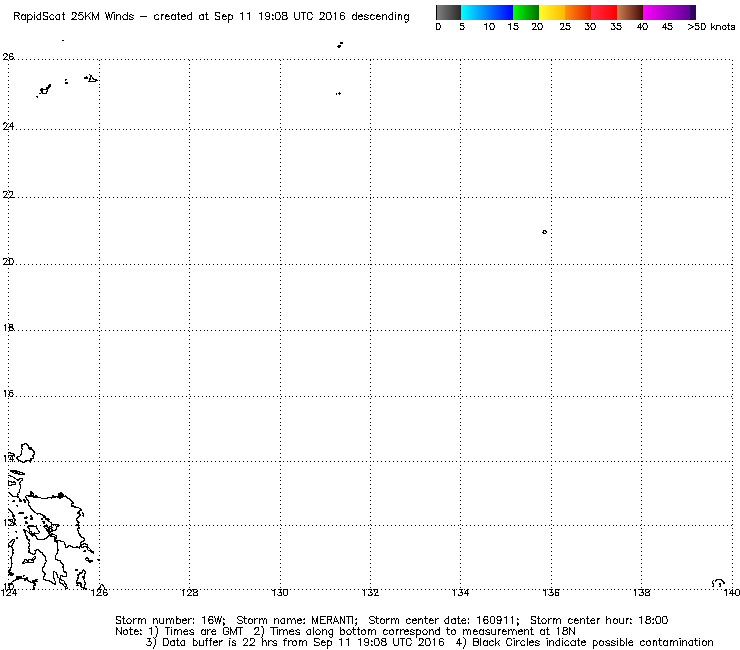Click the green 15-20 knots color segment

pyautogui.click(x=526, y=12)
